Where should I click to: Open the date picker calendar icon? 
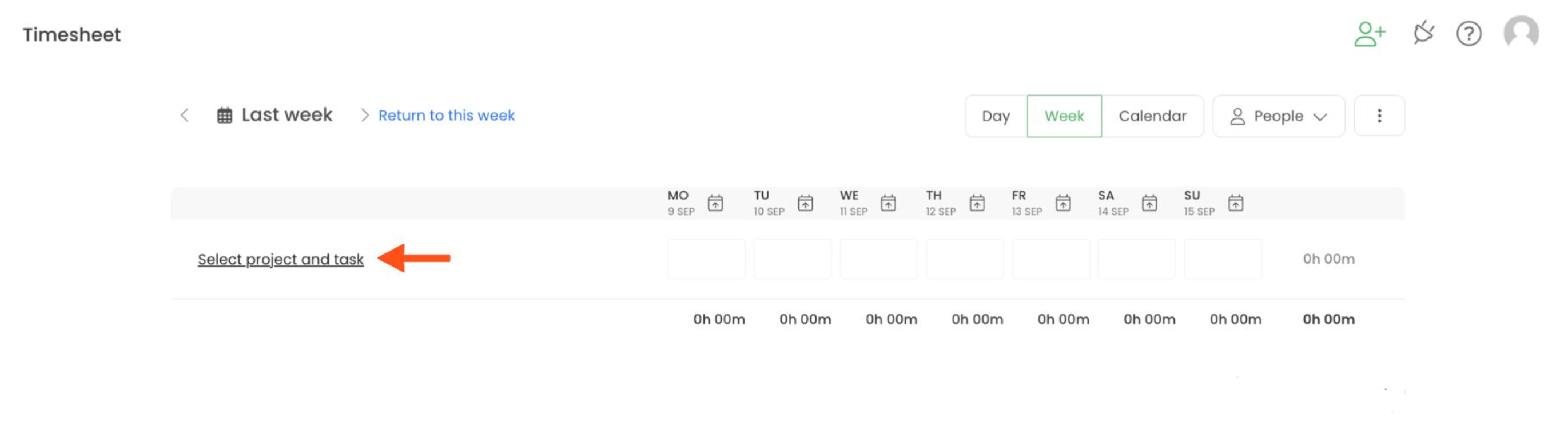point(225,116)
